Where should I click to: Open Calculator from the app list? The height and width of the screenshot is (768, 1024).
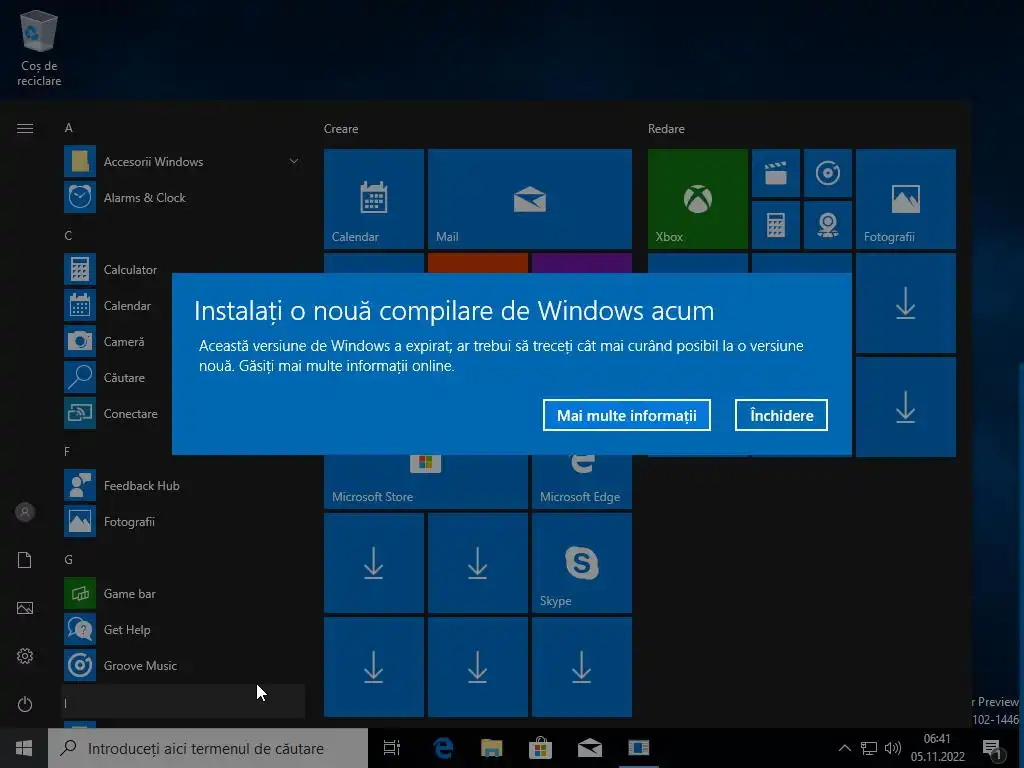tap(118, 270)
